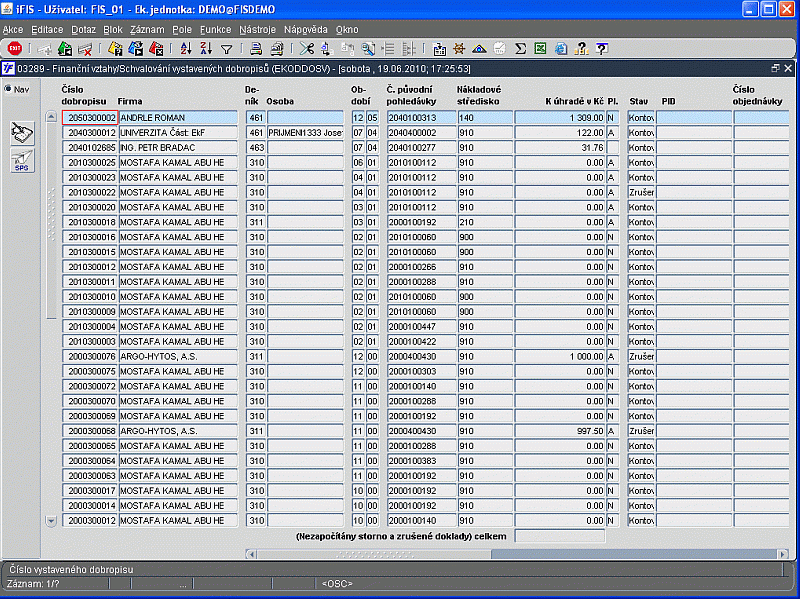The image size is (800, 599).
Task: Click original receivable number 2040400002
Action: [x=421, y=133]
